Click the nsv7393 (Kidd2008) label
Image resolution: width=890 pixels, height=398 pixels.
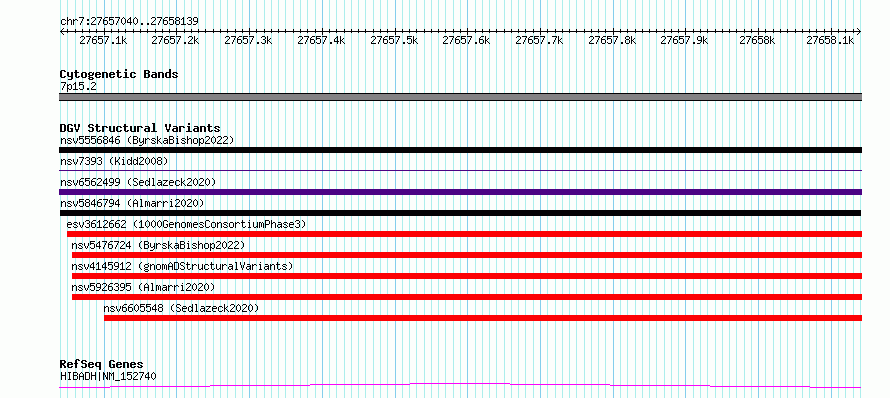point(114,161)
